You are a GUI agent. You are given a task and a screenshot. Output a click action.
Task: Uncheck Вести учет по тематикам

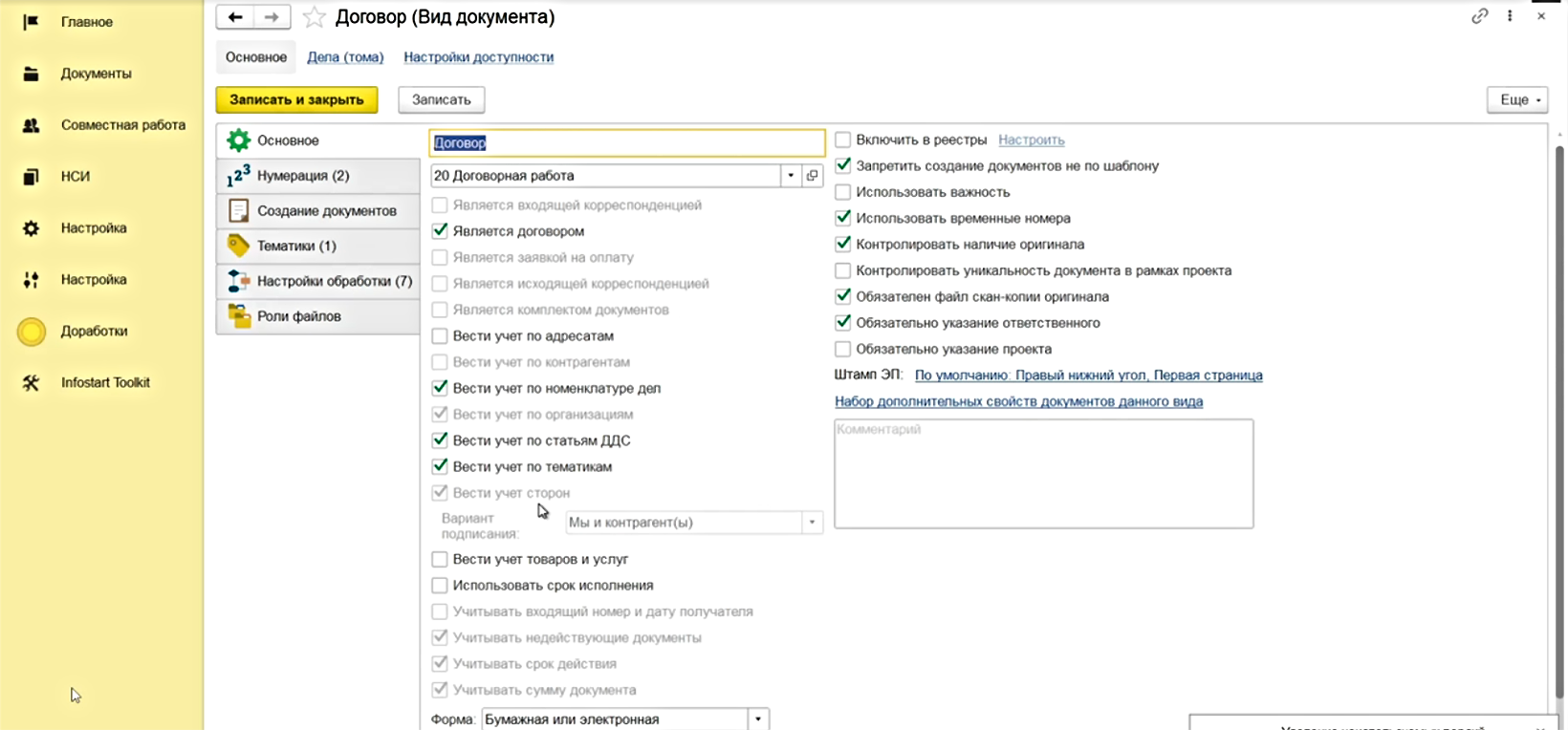(x=440, y=466)
